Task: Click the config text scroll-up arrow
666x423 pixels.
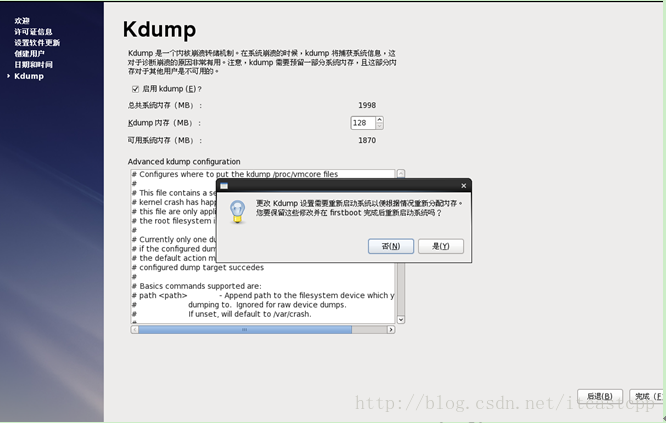Action: pos(401,173)
